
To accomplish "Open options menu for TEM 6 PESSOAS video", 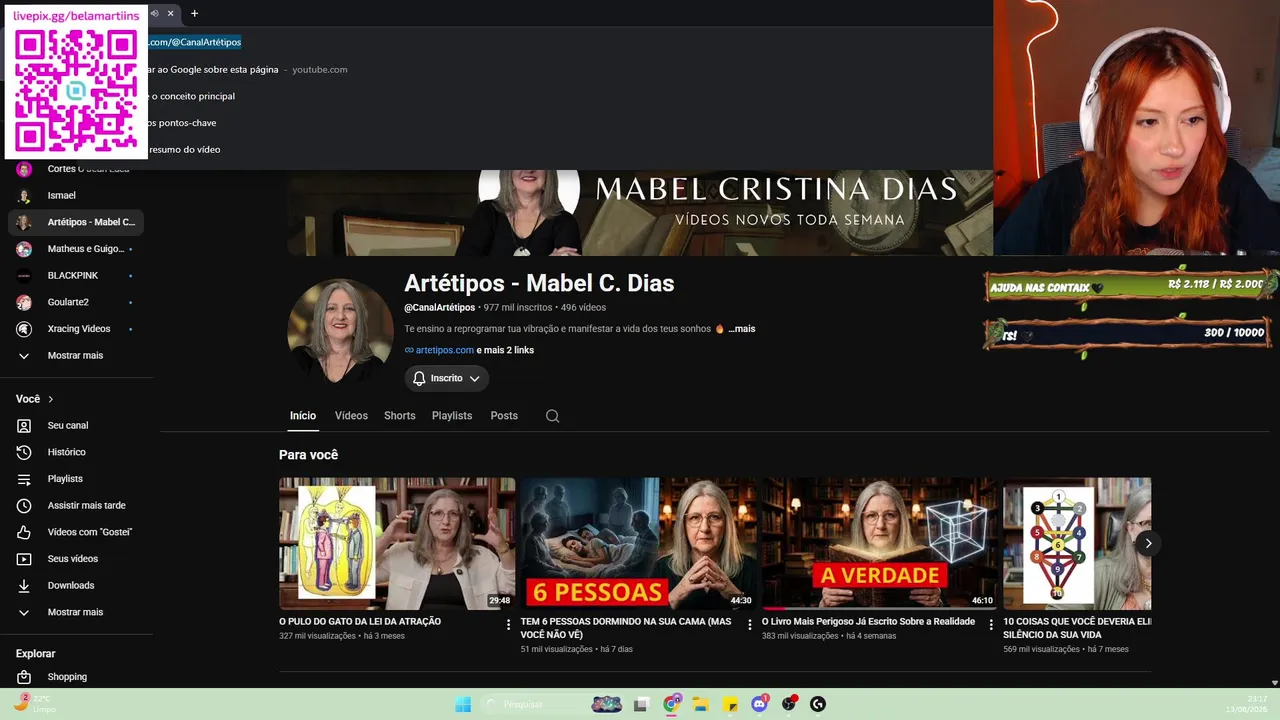I will [750, 625].
